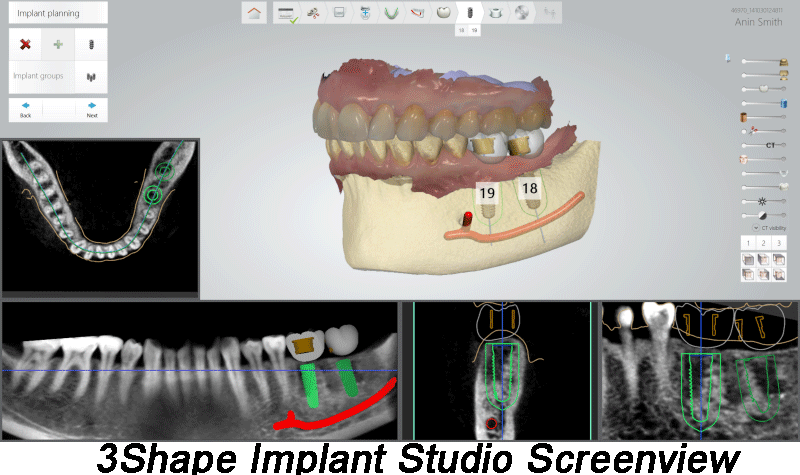Adjust the molar tooth visibility slider
The width and height of the screenshot is (800, 475).
(x=764, y=187)
